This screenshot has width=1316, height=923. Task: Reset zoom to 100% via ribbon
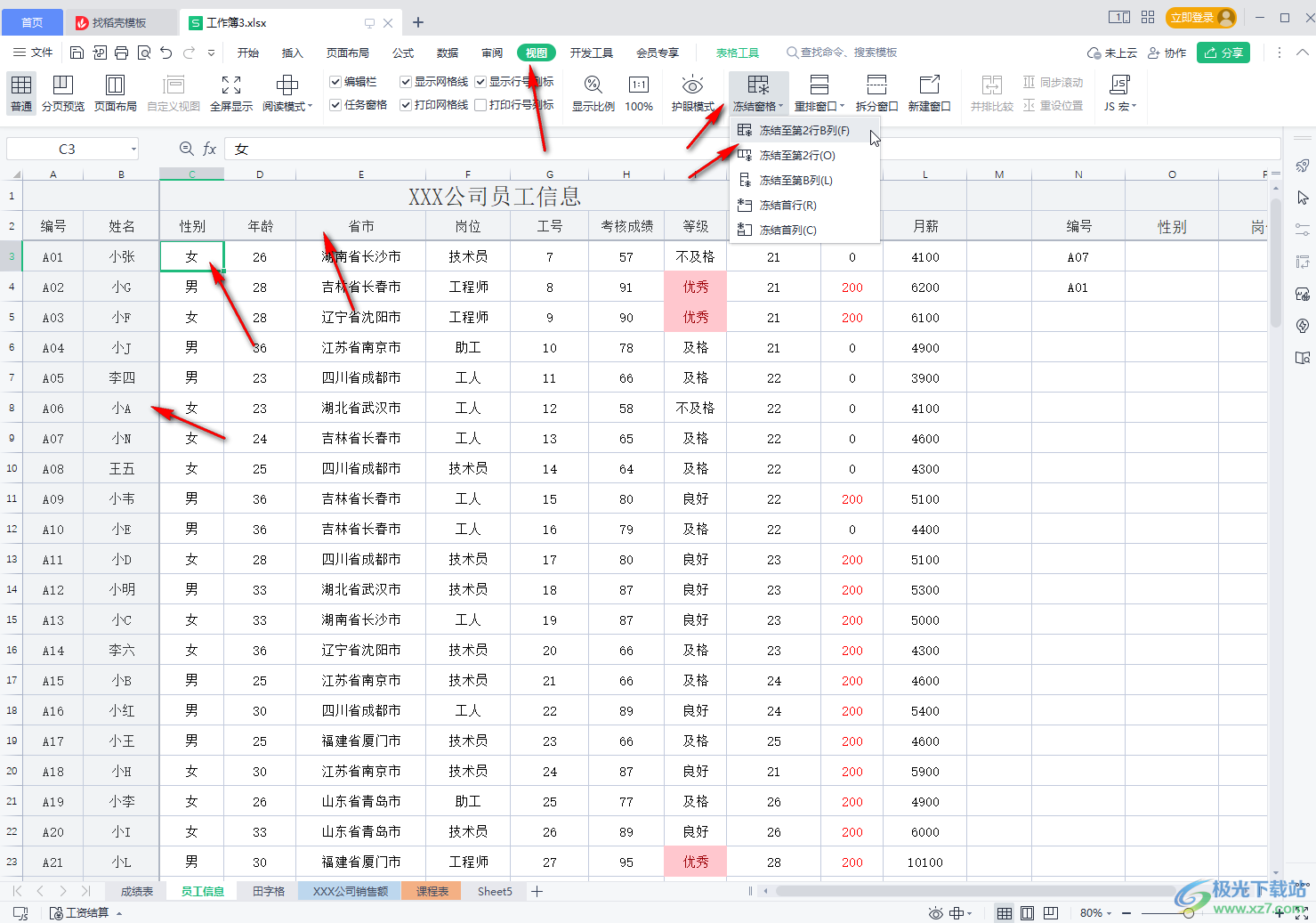pyautogui.click(x=639, y=93)
